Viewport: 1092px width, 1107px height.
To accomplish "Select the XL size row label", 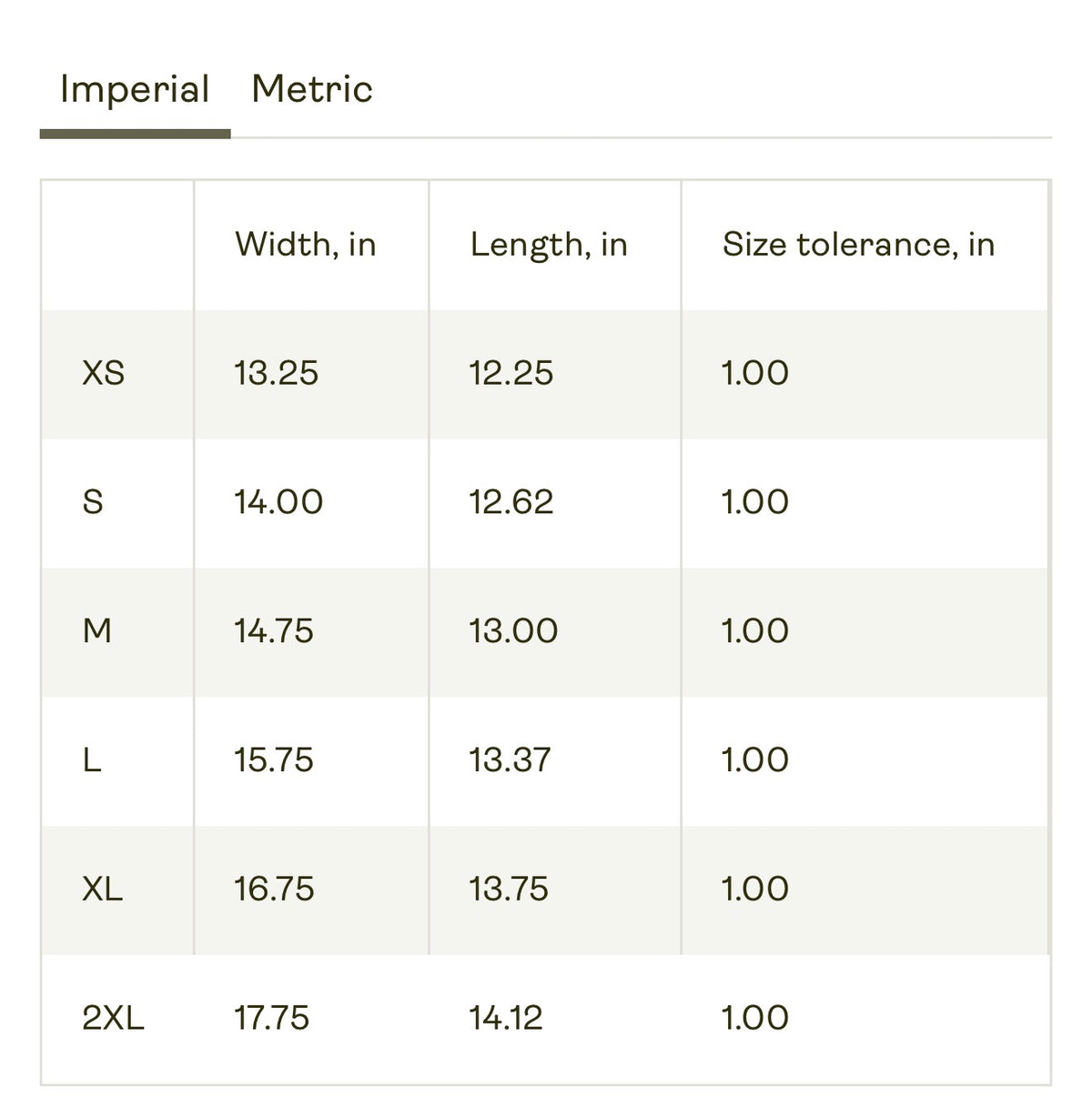I will click(x=102, y=889).
